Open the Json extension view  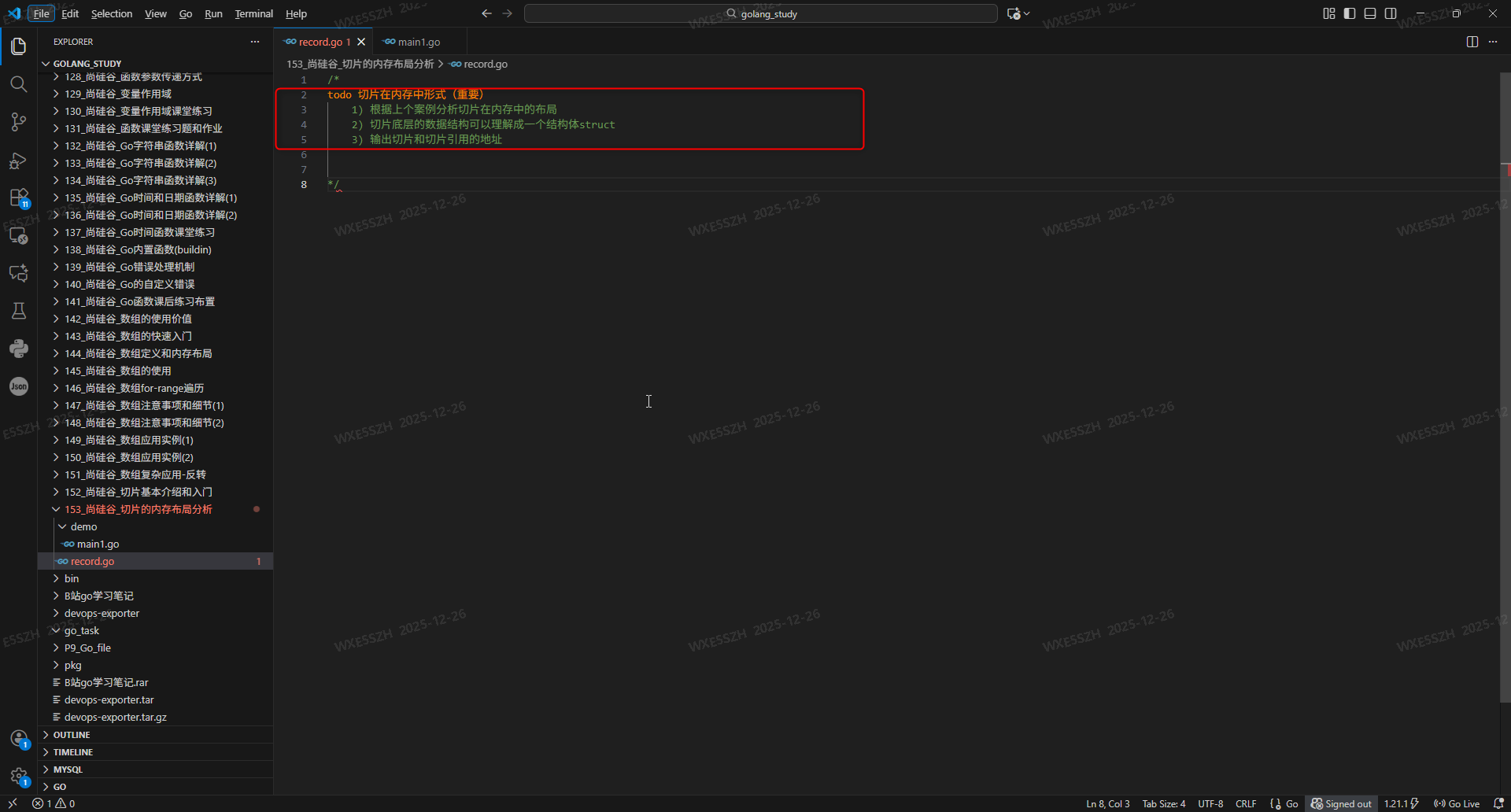(19, 386)
